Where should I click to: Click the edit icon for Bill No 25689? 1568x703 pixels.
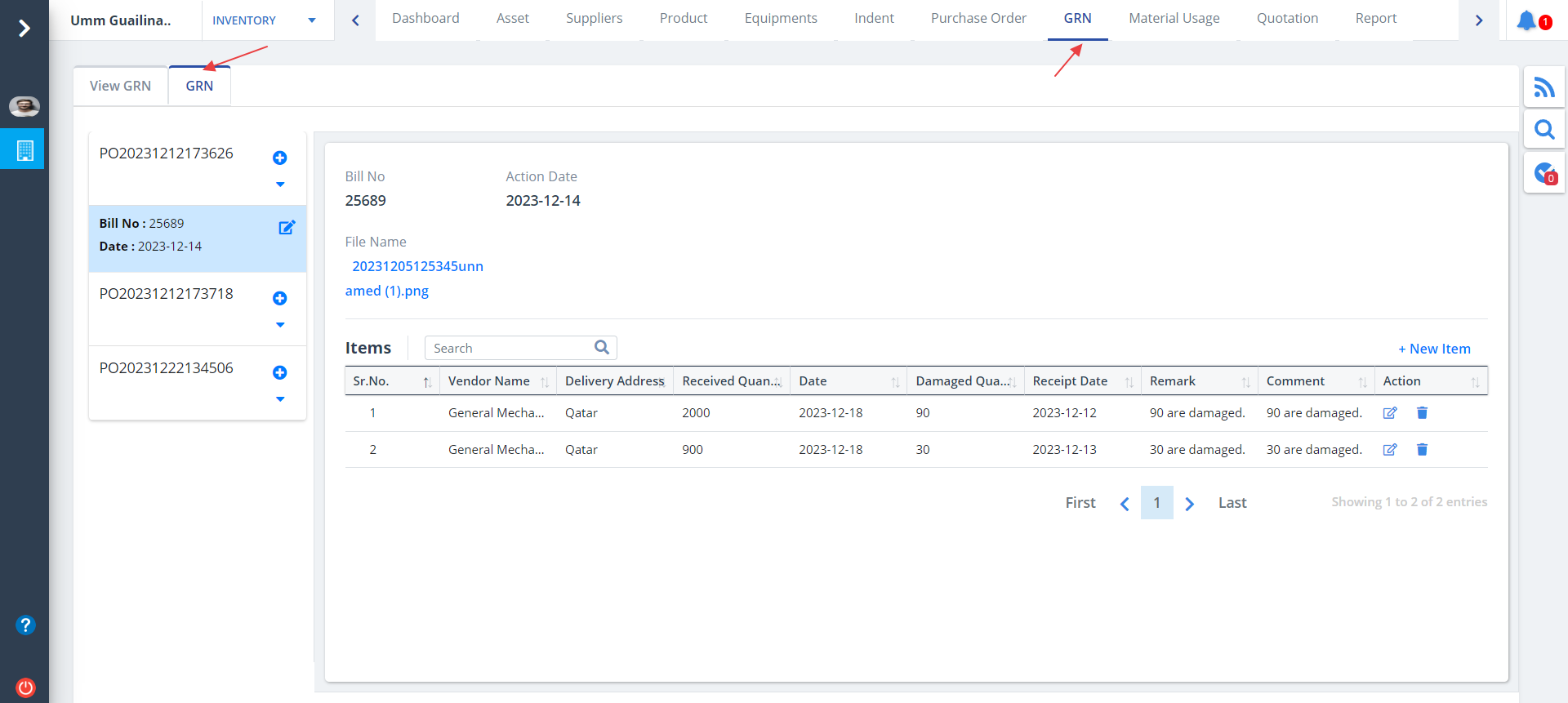pos(287,228)
